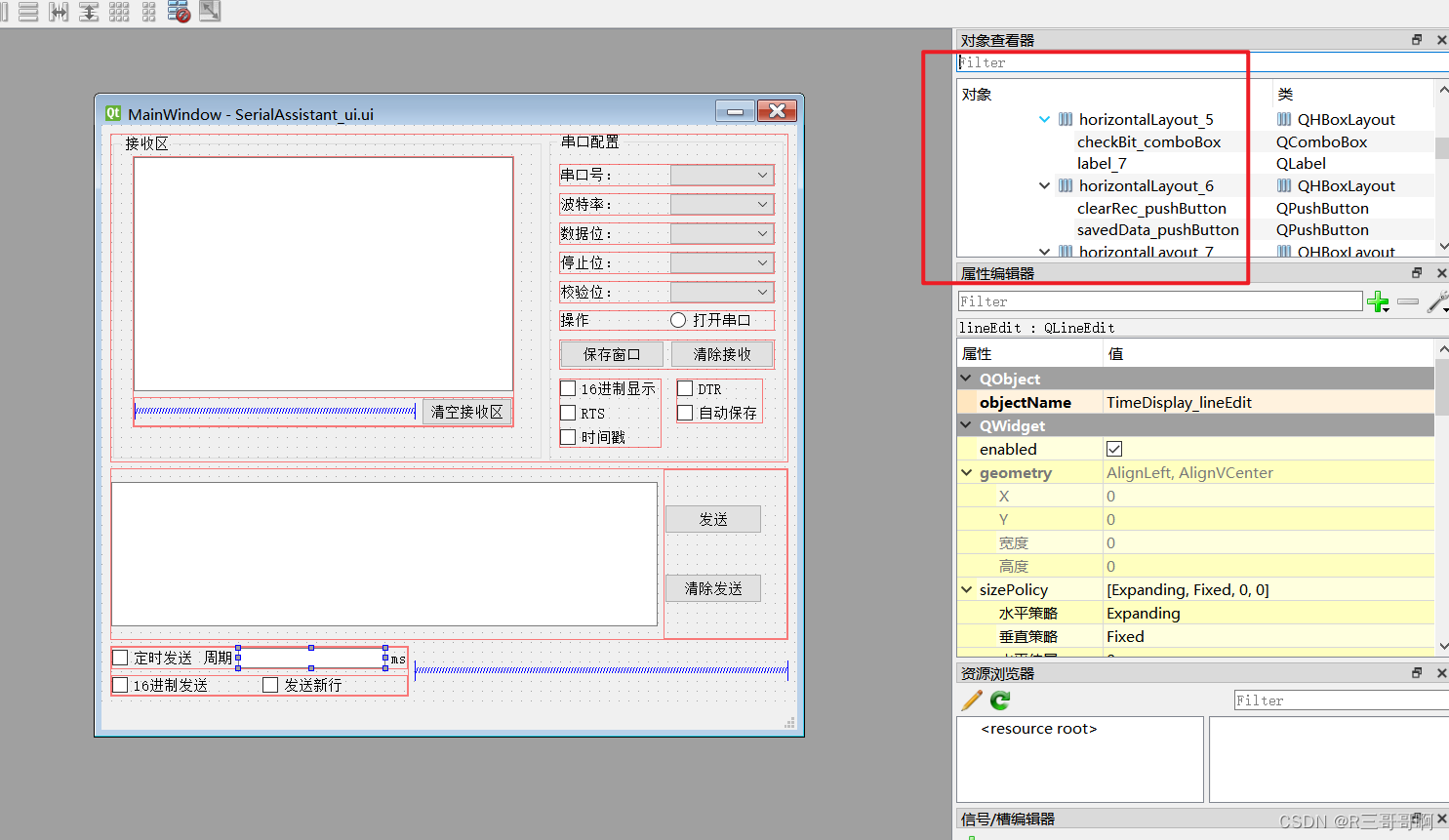
Task: Float the resource browser (资源浏览器) panel
Action: (x=1417, y=673)
